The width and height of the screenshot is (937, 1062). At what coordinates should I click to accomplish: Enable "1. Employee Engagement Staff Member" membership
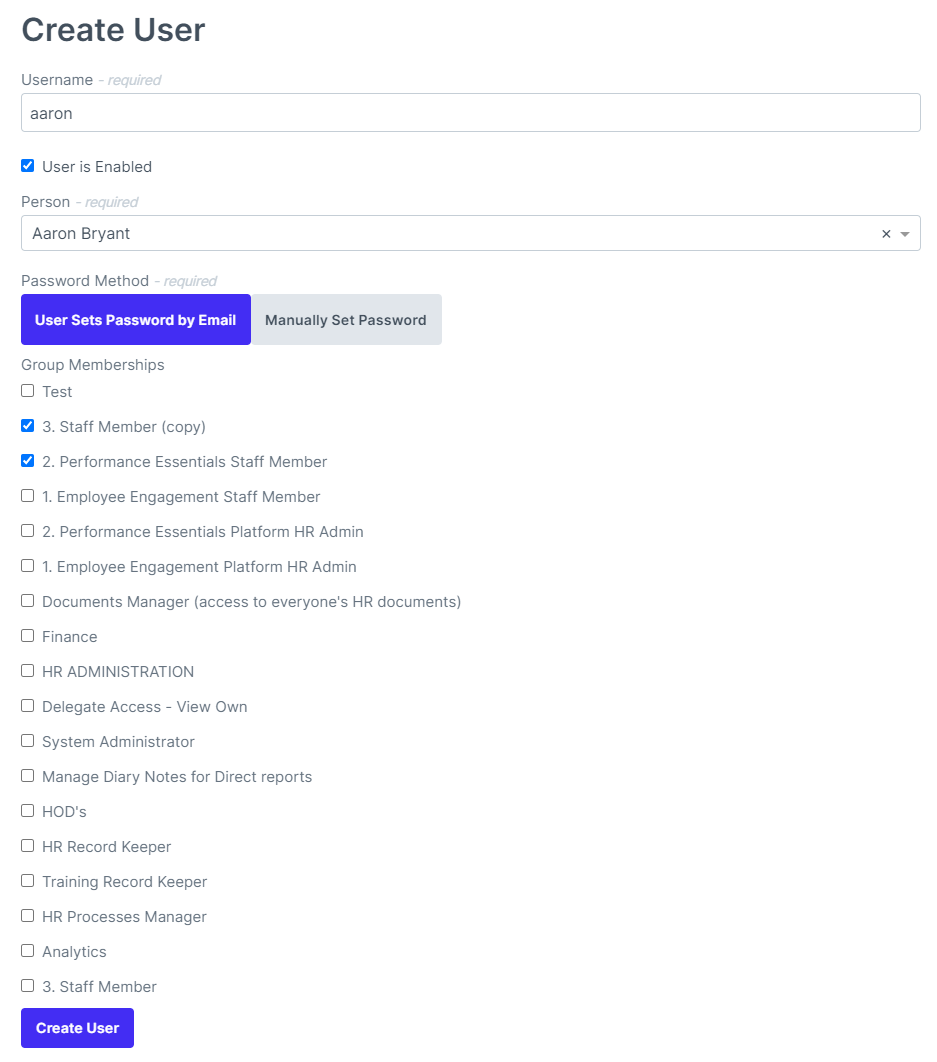tap(27, 495)
